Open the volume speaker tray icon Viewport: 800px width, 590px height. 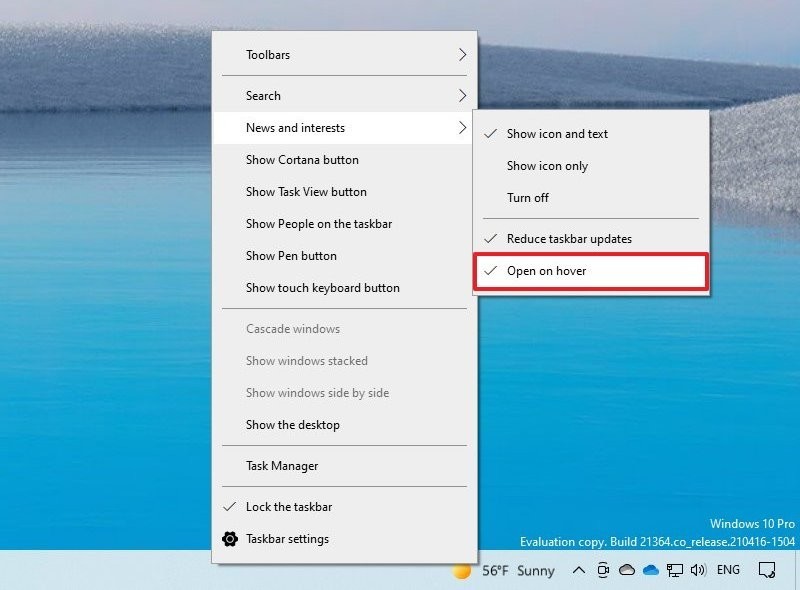698,570
